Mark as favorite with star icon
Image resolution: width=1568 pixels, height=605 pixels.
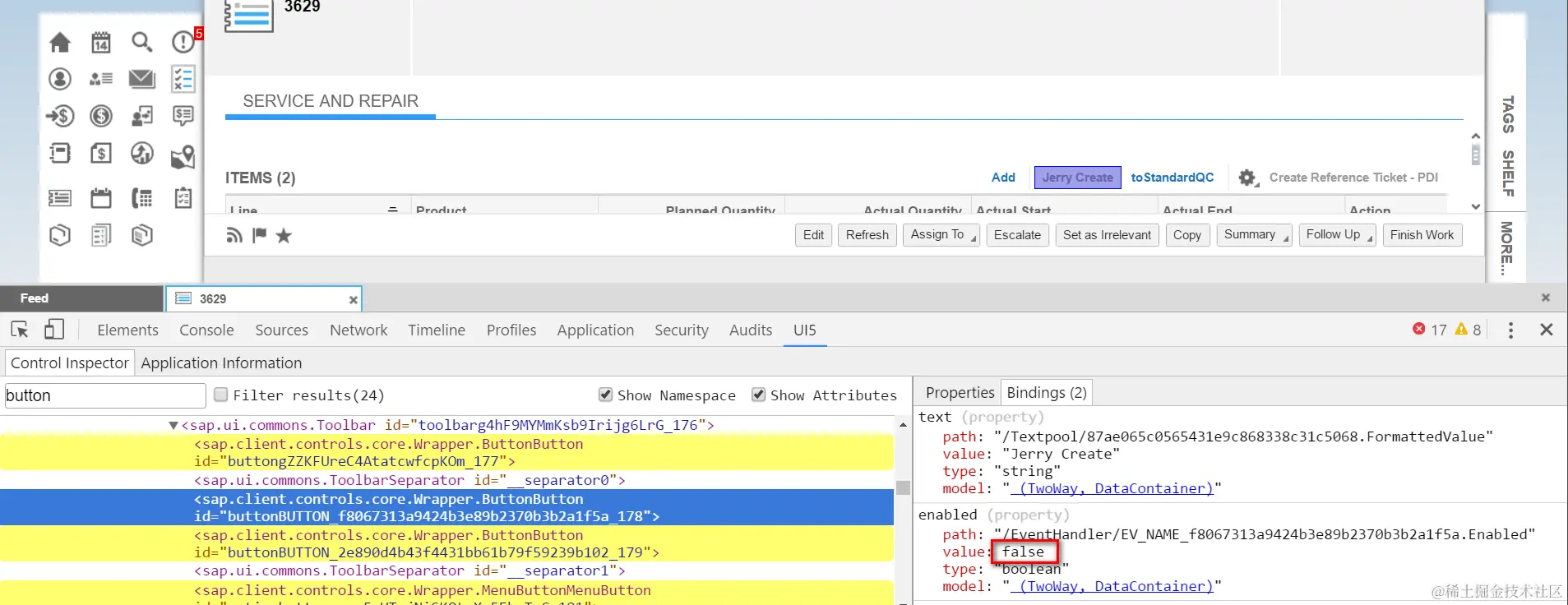(x=284, y=236)
